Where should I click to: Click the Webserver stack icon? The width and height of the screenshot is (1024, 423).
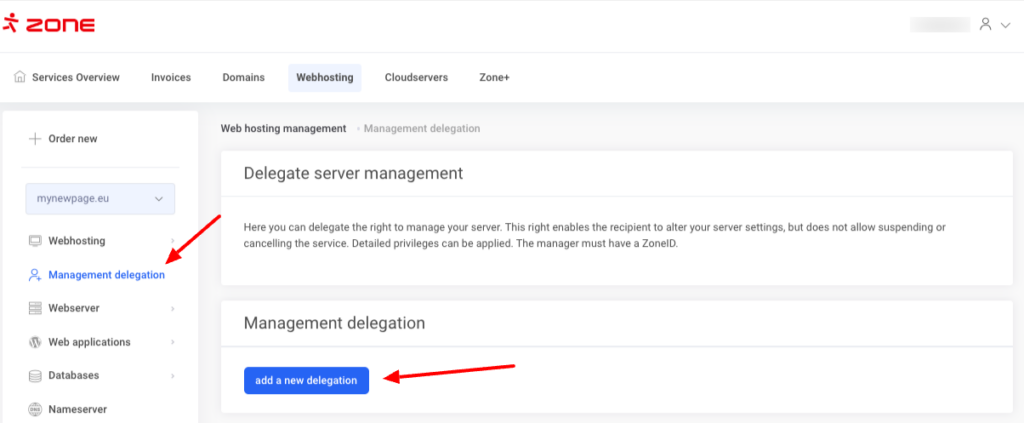[35, 308]
